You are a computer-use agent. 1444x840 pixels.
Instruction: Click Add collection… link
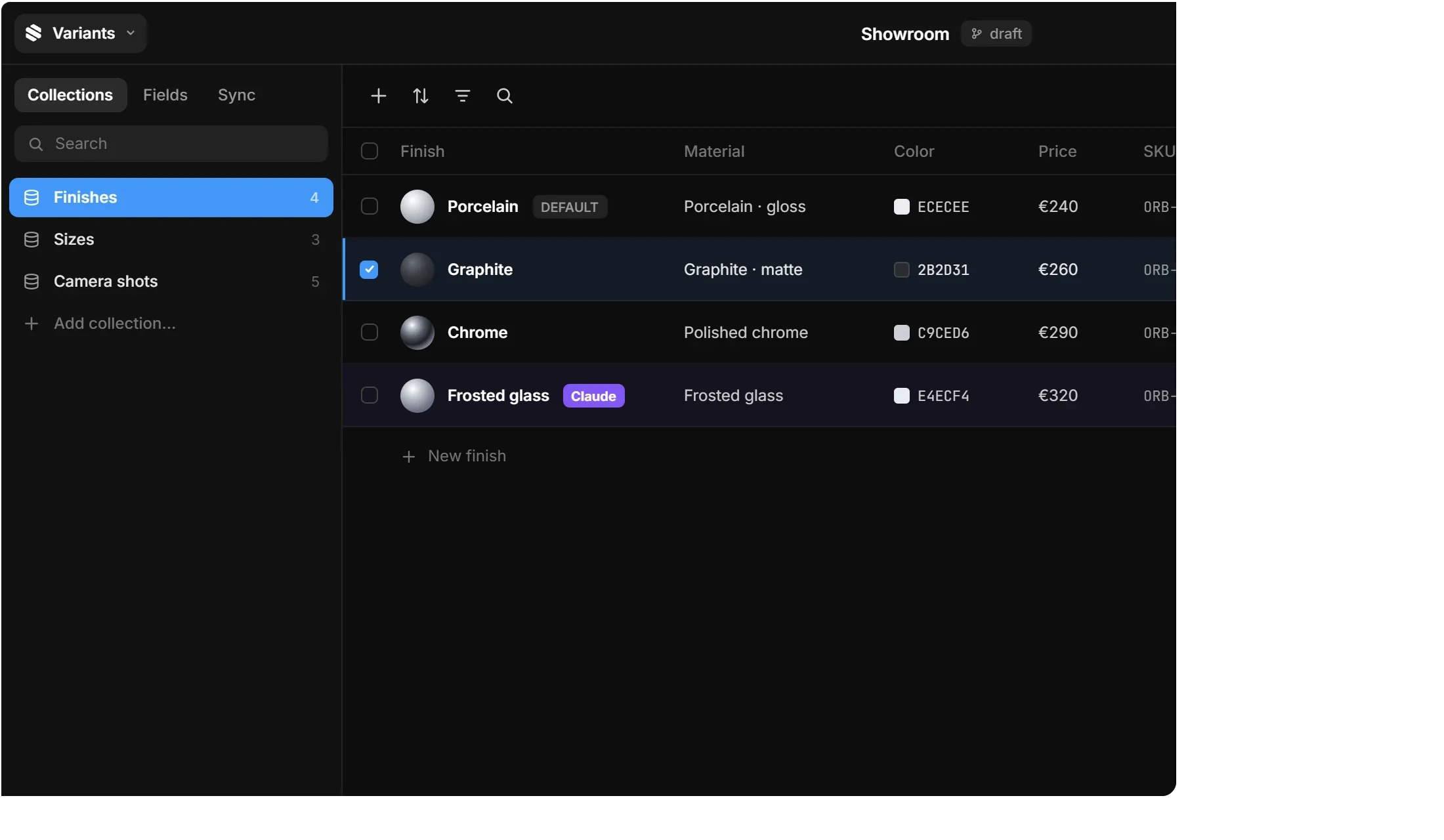pos(100,324)
